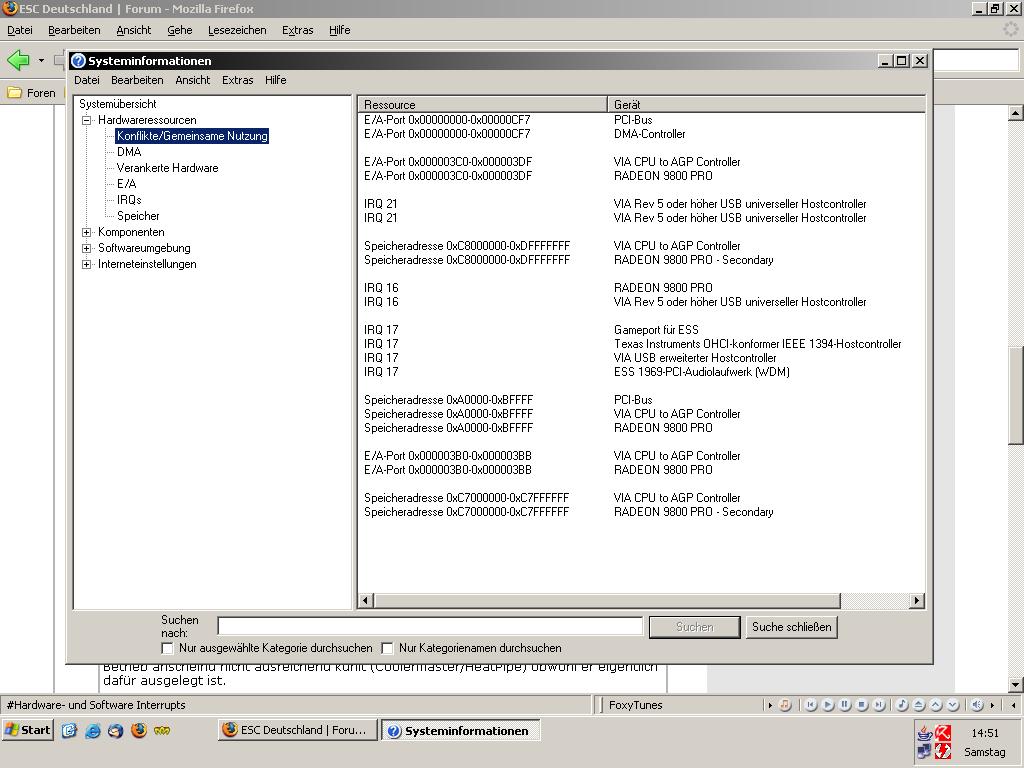The image size is (1024, 768).
Task: Open Datei menu in Systeminformationen
Action: (87, 80)
